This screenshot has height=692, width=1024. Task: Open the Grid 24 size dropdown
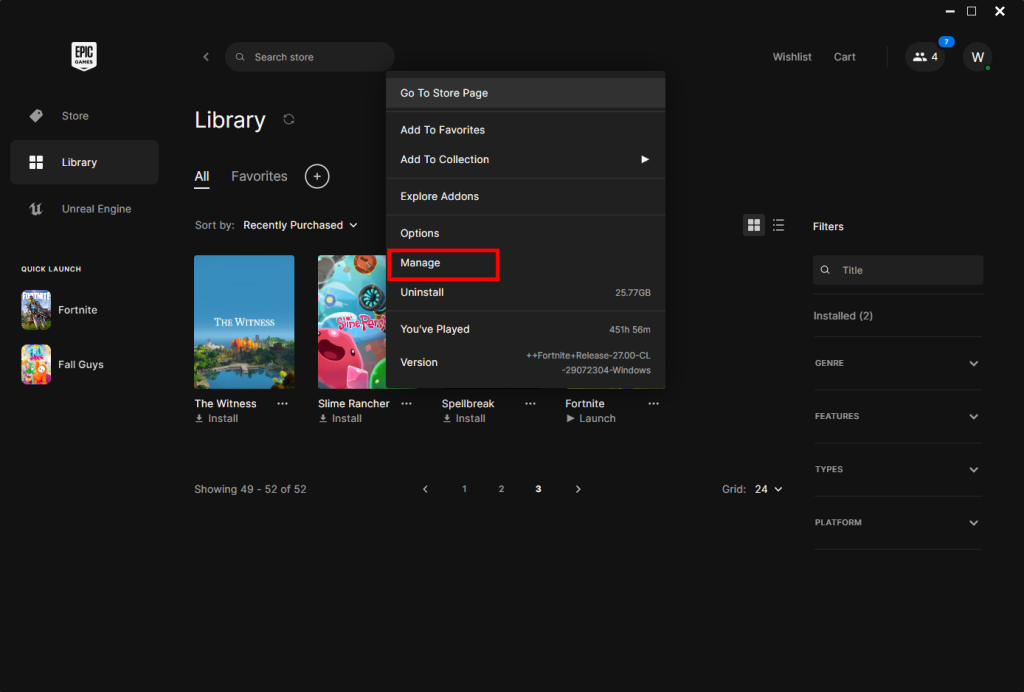769,489
